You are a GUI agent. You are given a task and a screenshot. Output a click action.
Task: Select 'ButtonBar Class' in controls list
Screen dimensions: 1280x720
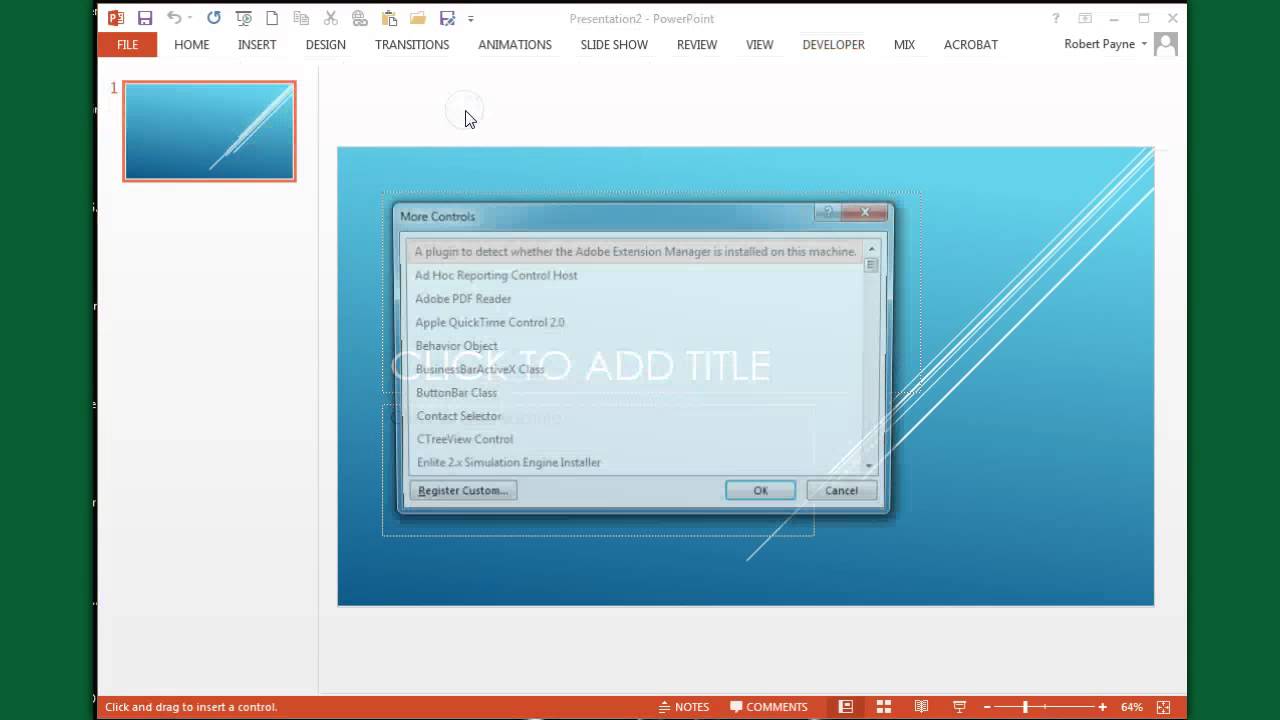coord(635,393)
